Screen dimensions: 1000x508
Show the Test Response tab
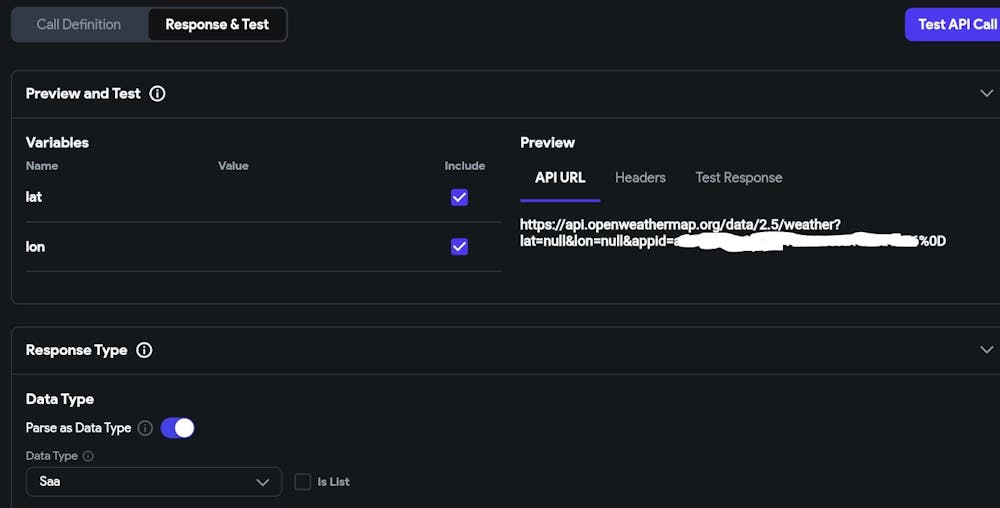coord(739,178)
